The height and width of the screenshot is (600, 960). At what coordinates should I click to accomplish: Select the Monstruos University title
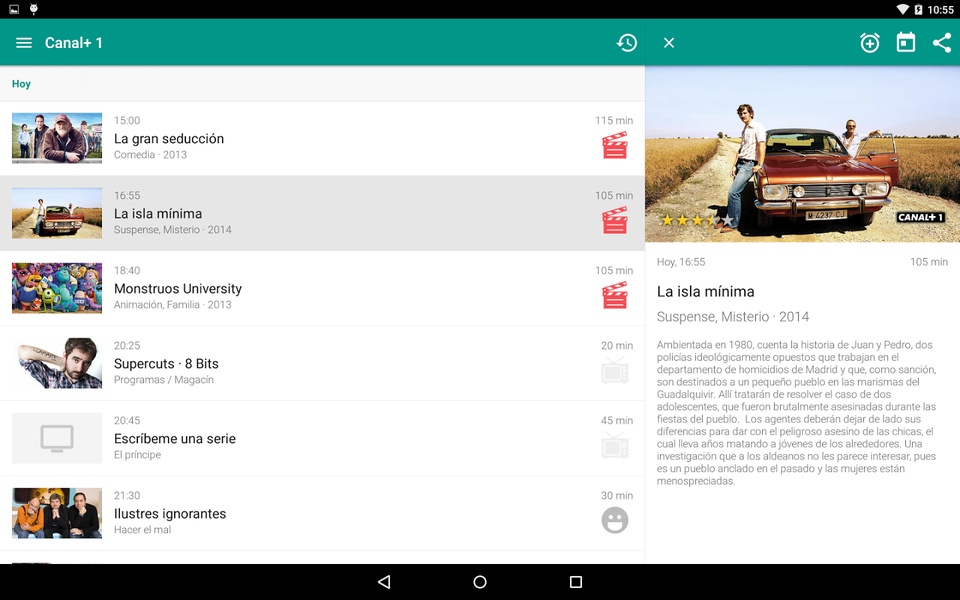(x=178, y=289)
